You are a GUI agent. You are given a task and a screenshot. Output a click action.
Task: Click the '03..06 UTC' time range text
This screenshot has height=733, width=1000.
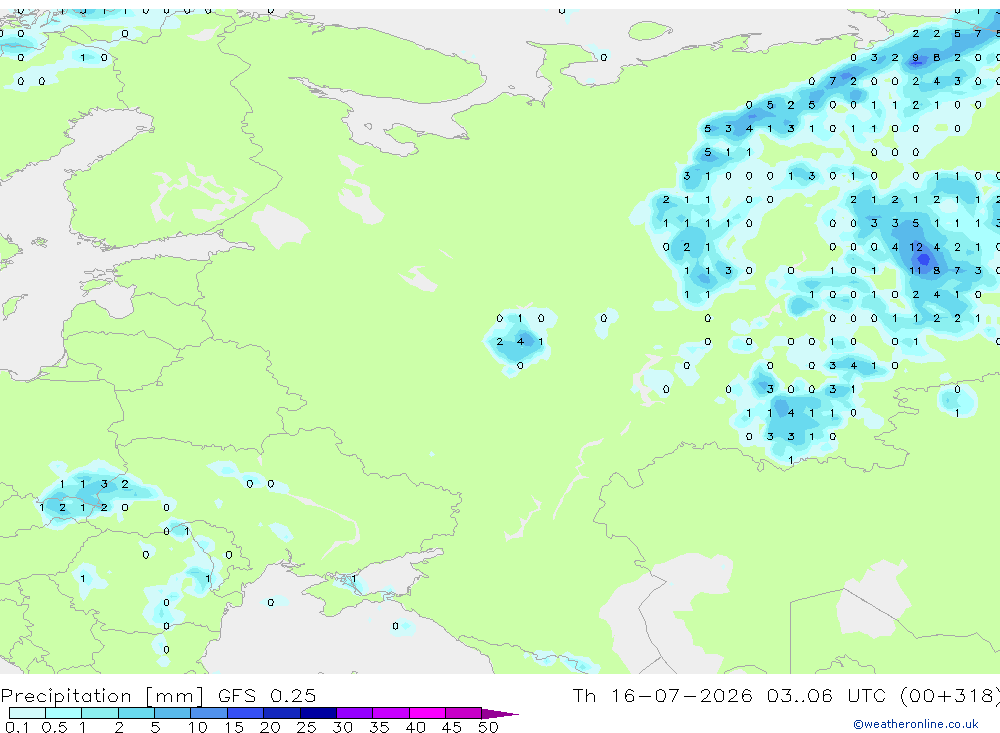pyautogui.click(x=828, y=695)
